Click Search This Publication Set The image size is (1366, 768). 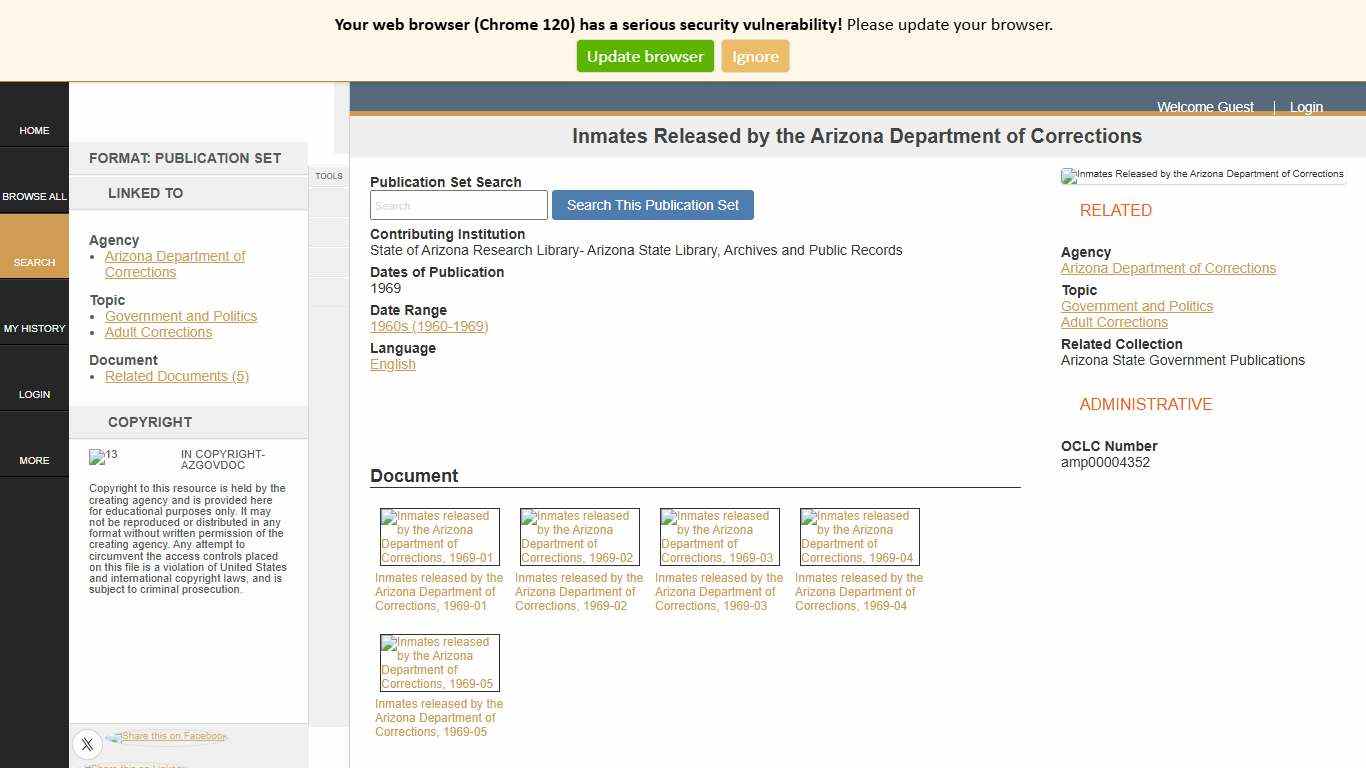point(652,205)
